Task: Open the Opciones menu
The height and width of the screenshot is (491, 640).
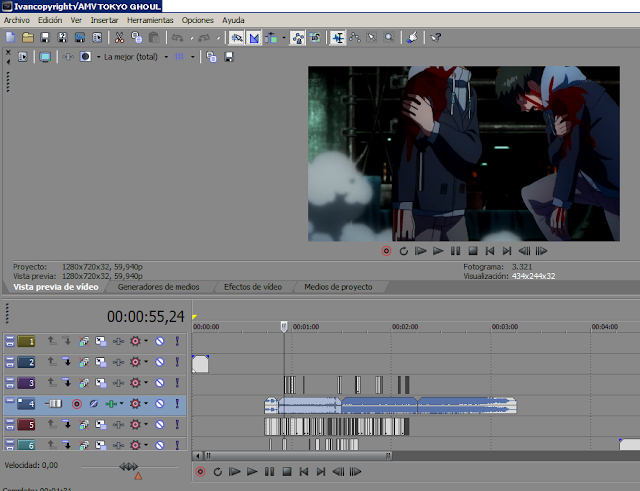Action: pyautogui.click(x=198, y=20)
